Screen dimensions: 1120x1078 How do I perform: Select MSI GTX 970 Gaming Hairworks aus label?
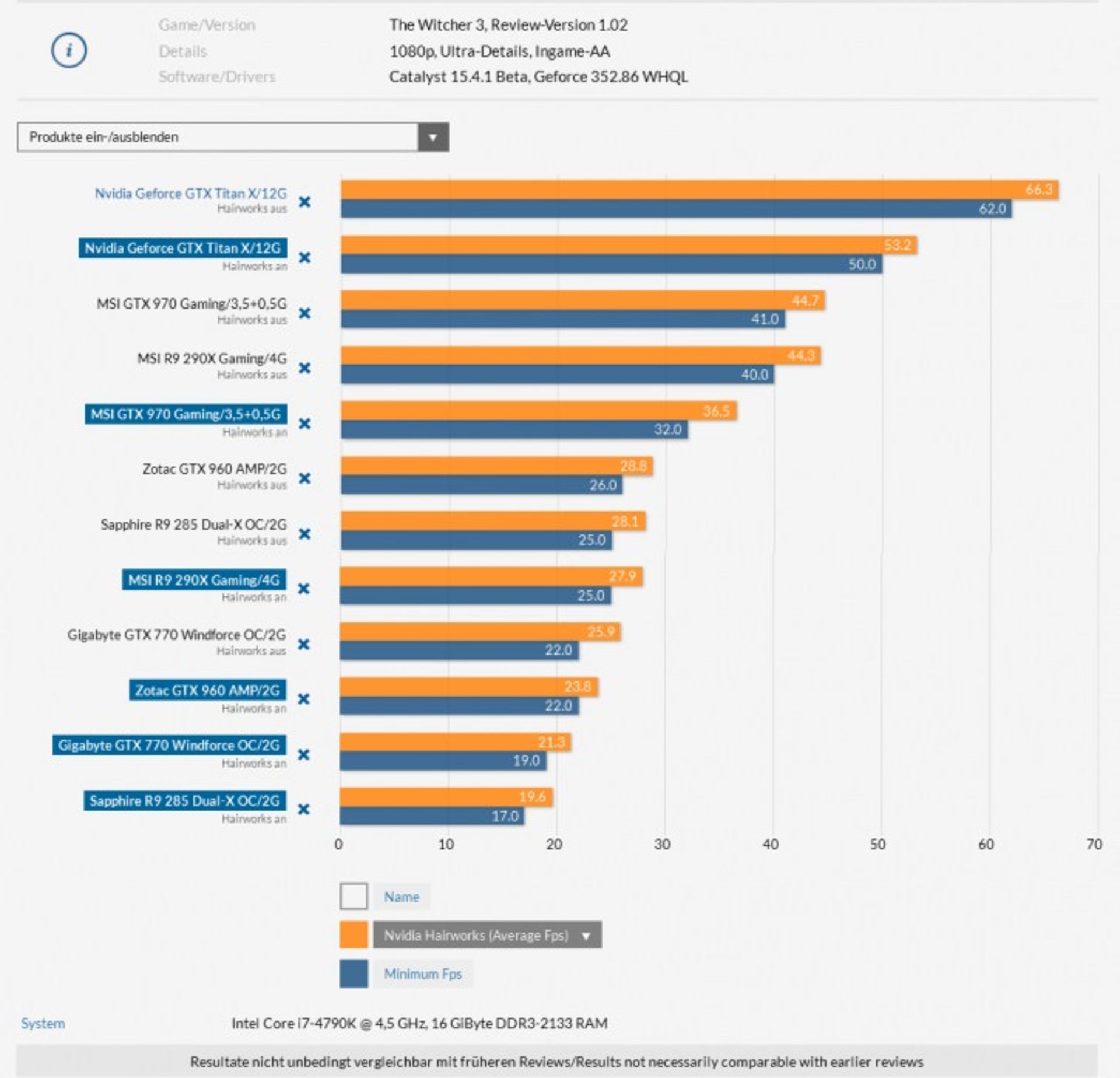(192, 304)
